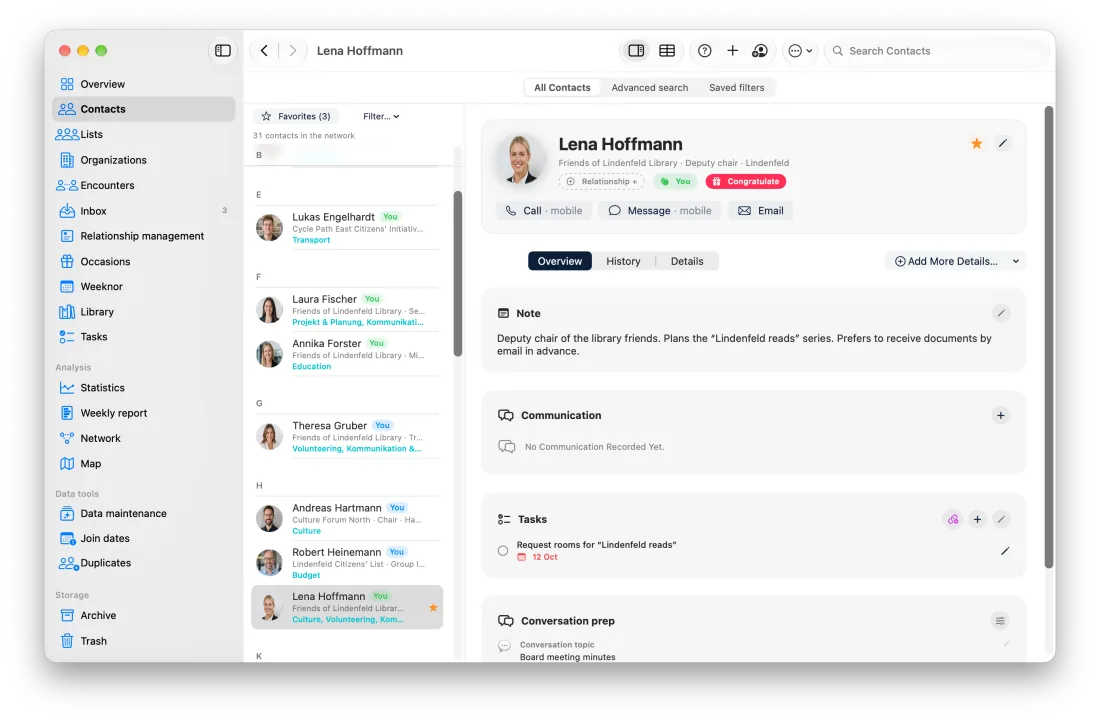This screenshot has height=721, width=1100.
Task: Switch to split detail view layout
Action: 636,50
